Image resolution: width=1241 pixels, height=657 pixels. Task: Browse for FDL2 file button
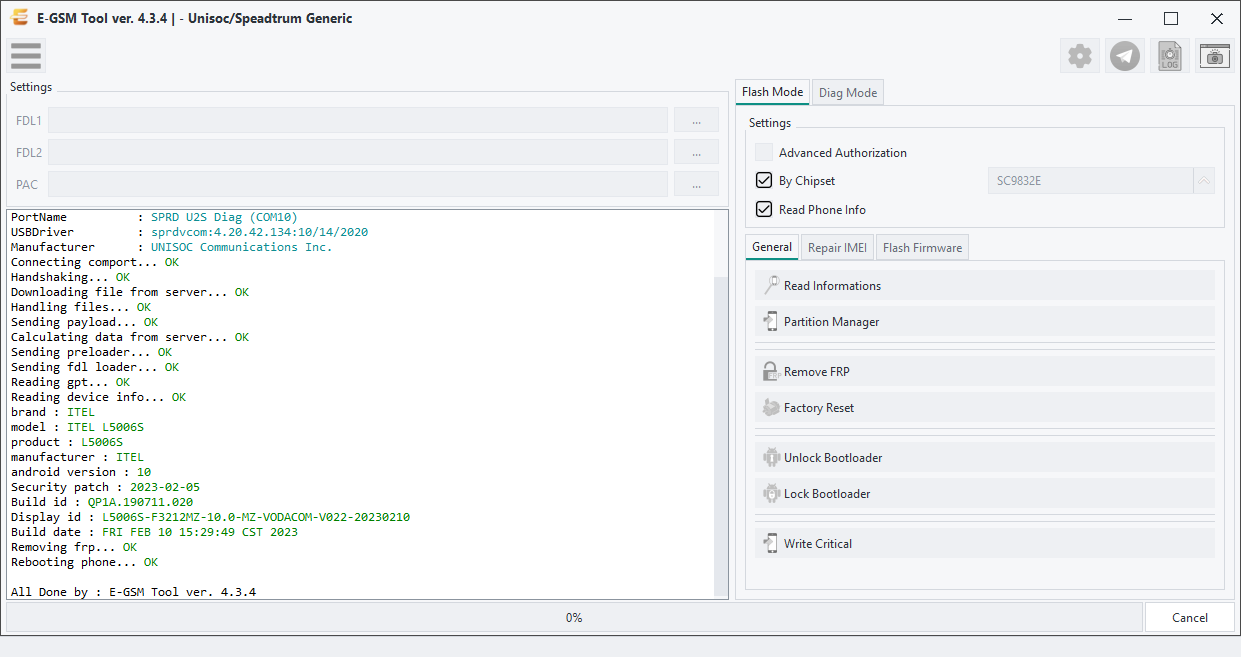pos(696,152)
